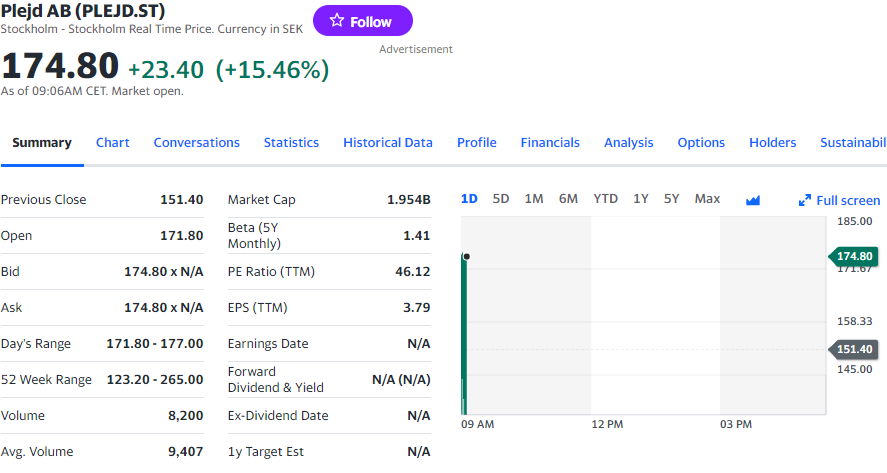Open the Conversations tab
Screen dimensions: 887x473
197,143
